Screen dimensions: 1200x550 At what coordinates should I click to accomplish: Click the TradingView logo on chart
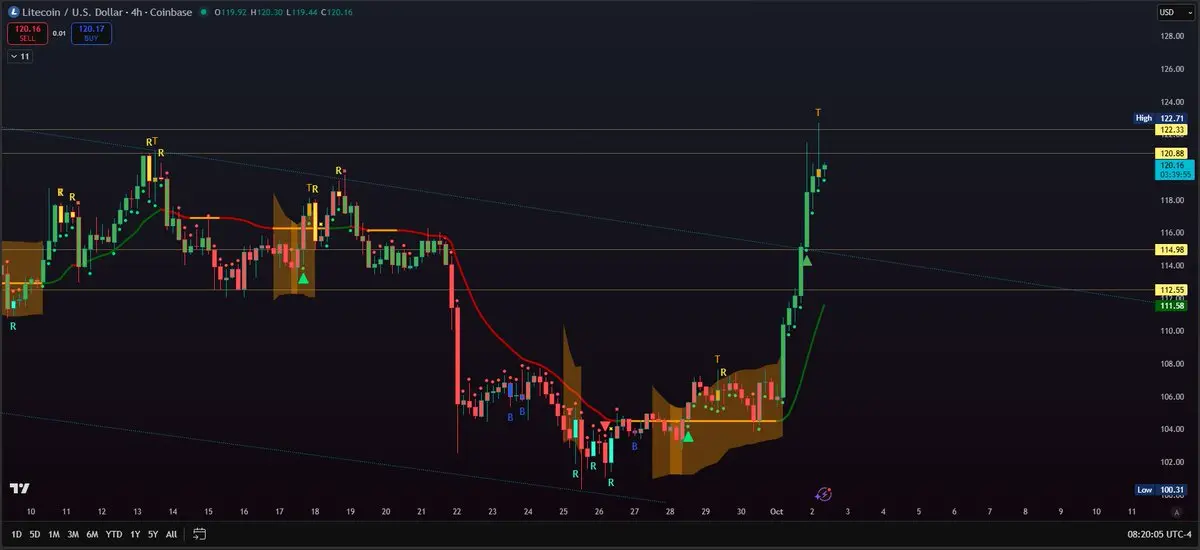tap(19, 488)
